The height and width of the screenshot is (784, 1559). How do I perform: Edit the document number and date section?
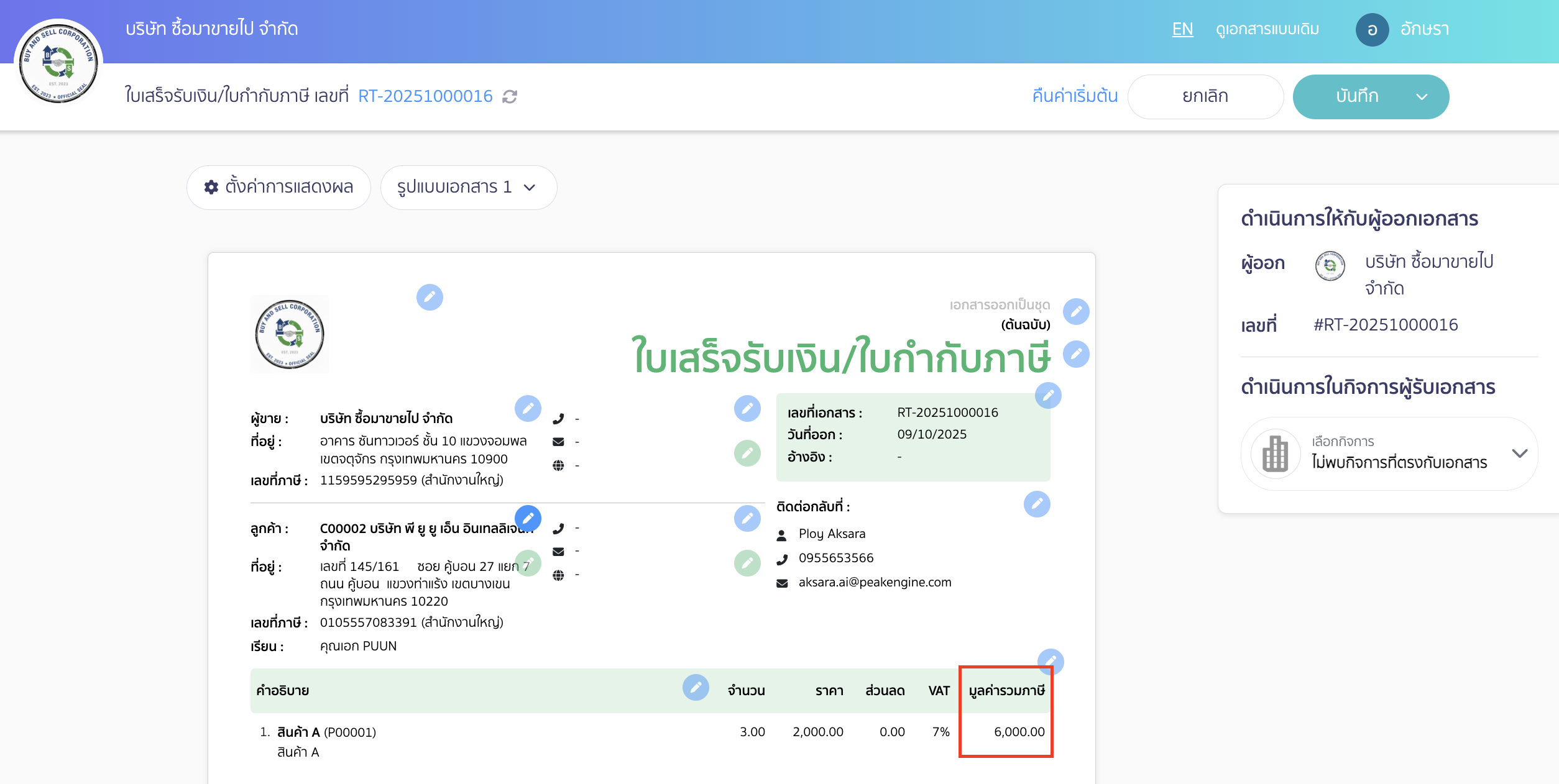[x=1047, y=396]
